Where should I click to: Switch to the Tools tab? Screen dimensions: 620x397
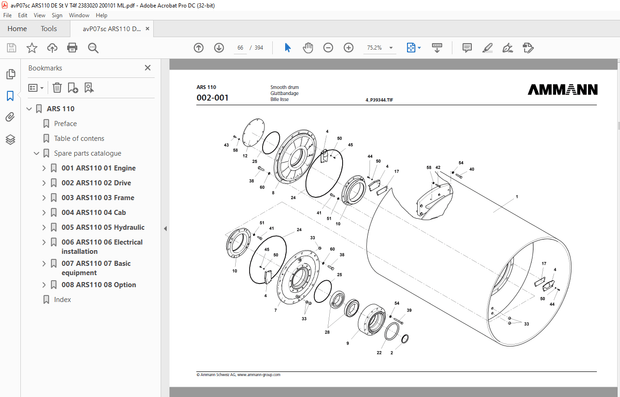(x=49, y=28)
